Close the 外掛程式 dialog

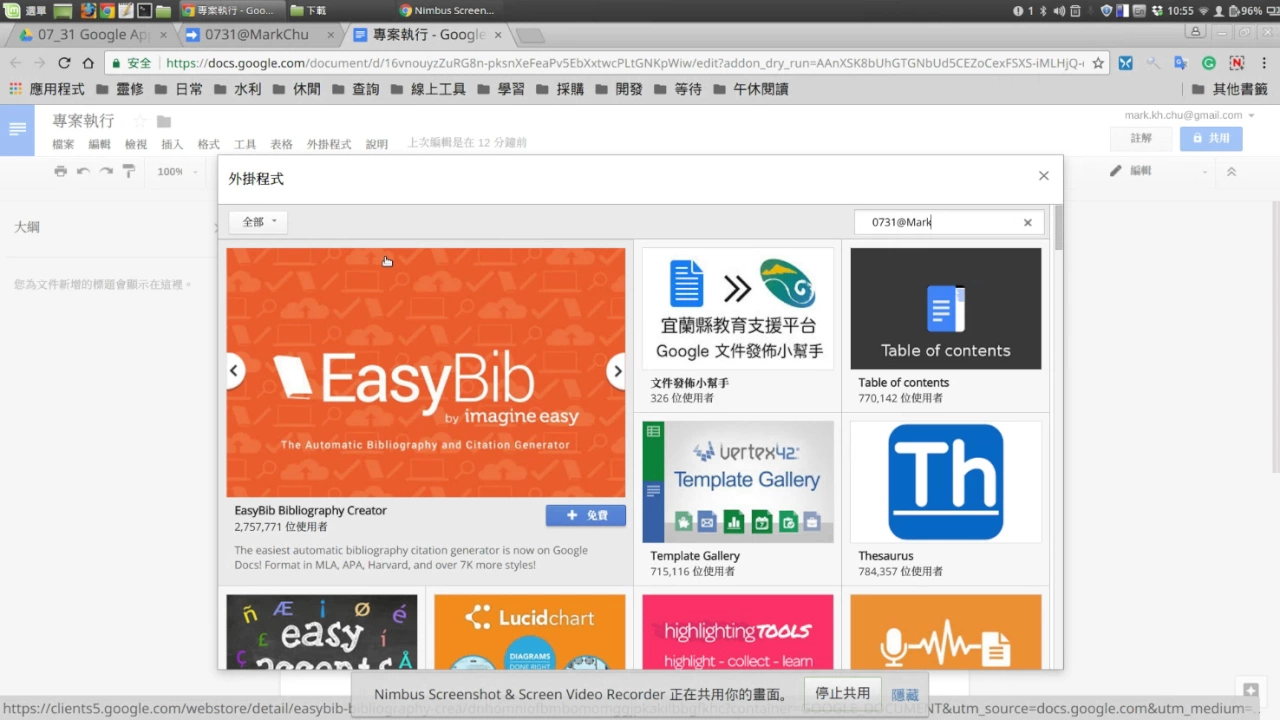(x=1043, y=176)
